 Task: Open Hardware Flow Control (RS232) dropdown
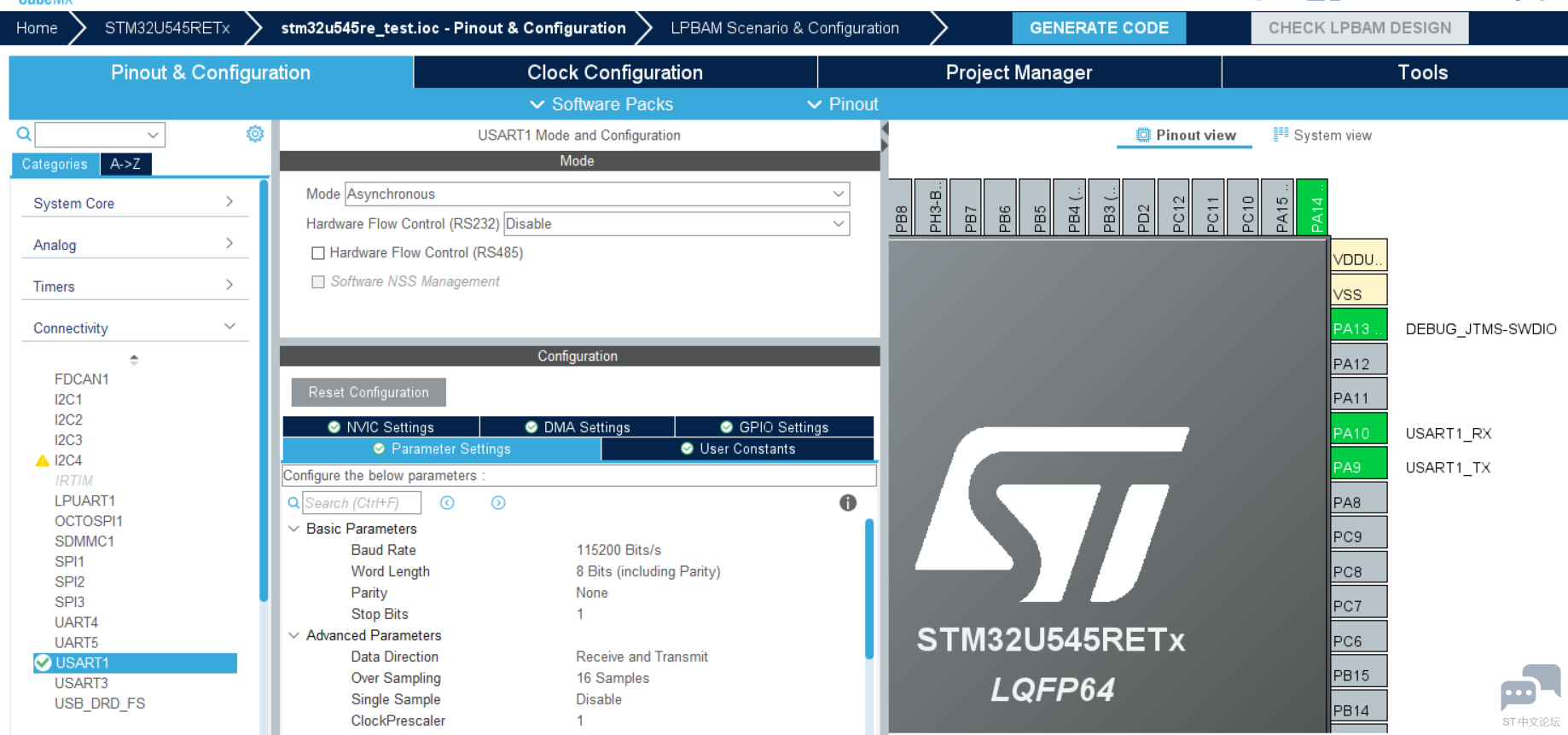677,224
